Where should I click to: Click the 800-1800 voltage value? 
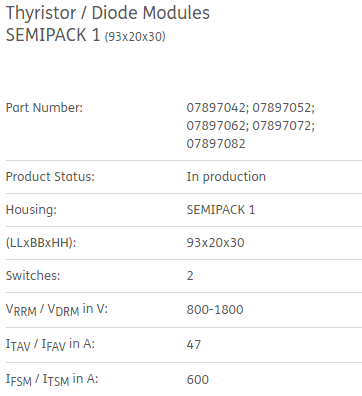(x=215, y=310)
